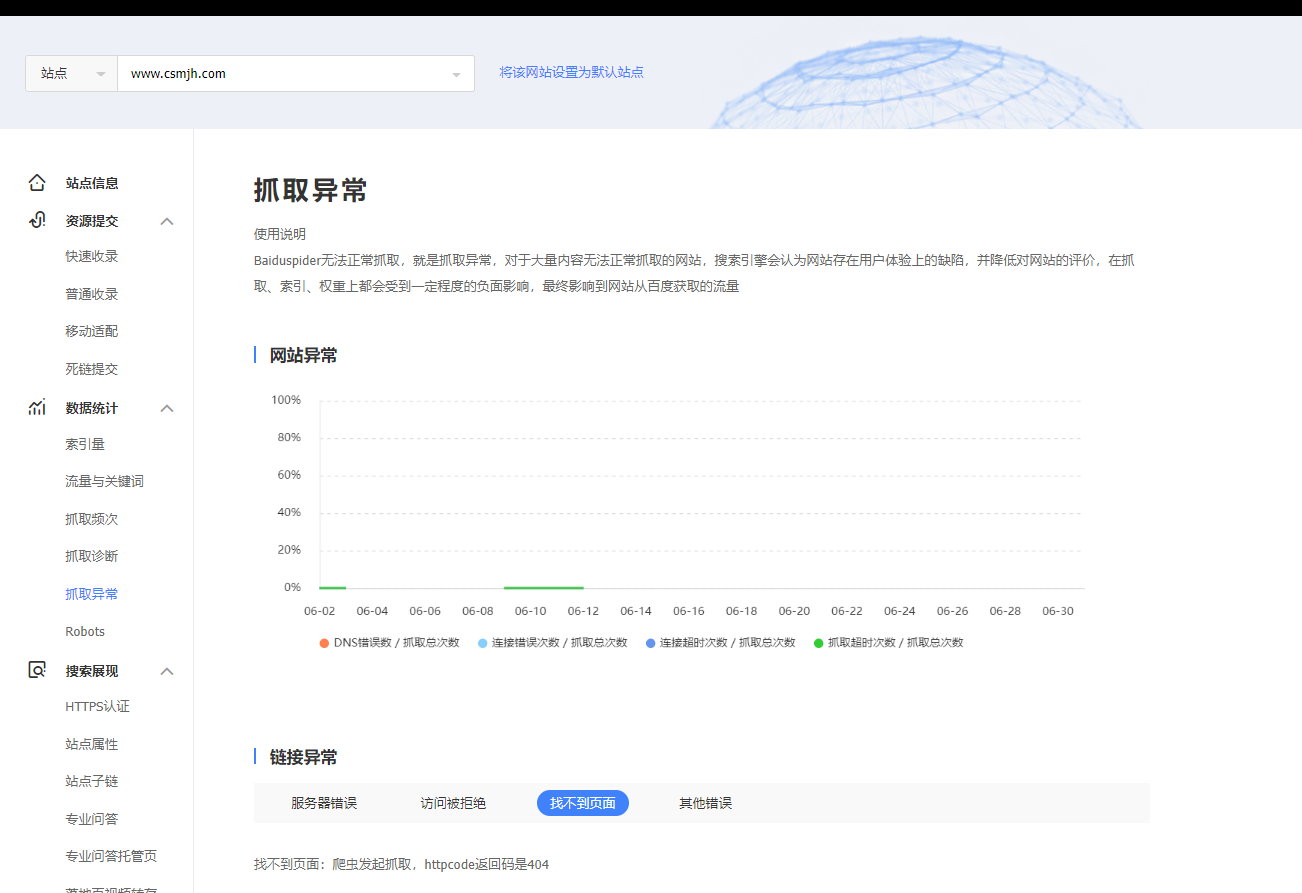Click the 数据统计 chart icon in sidebar
Screen dimensions: 1302x893
[37, 408]
